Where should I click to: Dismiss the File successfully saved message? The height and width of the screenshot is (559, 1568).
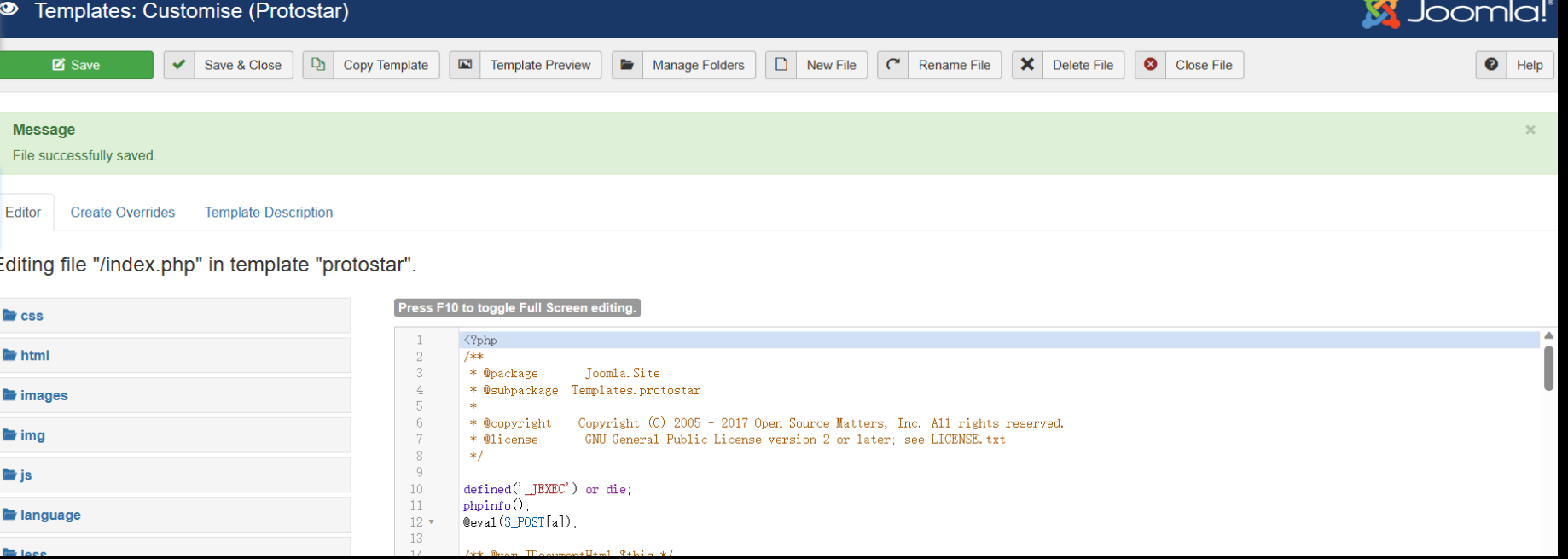point(1530,130)
